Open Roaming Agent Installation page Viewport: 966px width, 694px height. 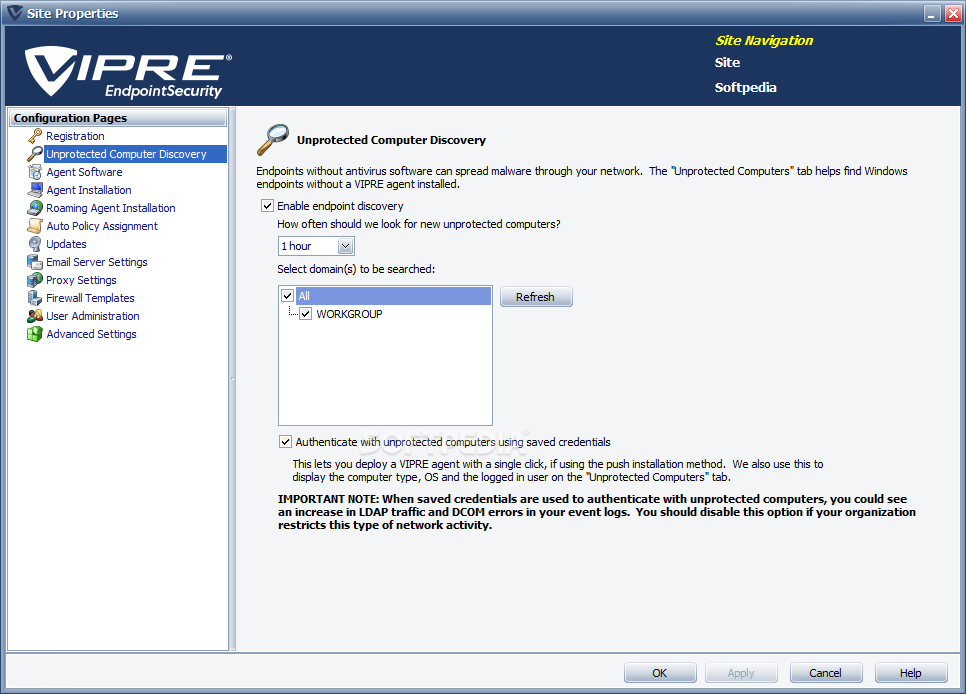click(x=111, y=208)
